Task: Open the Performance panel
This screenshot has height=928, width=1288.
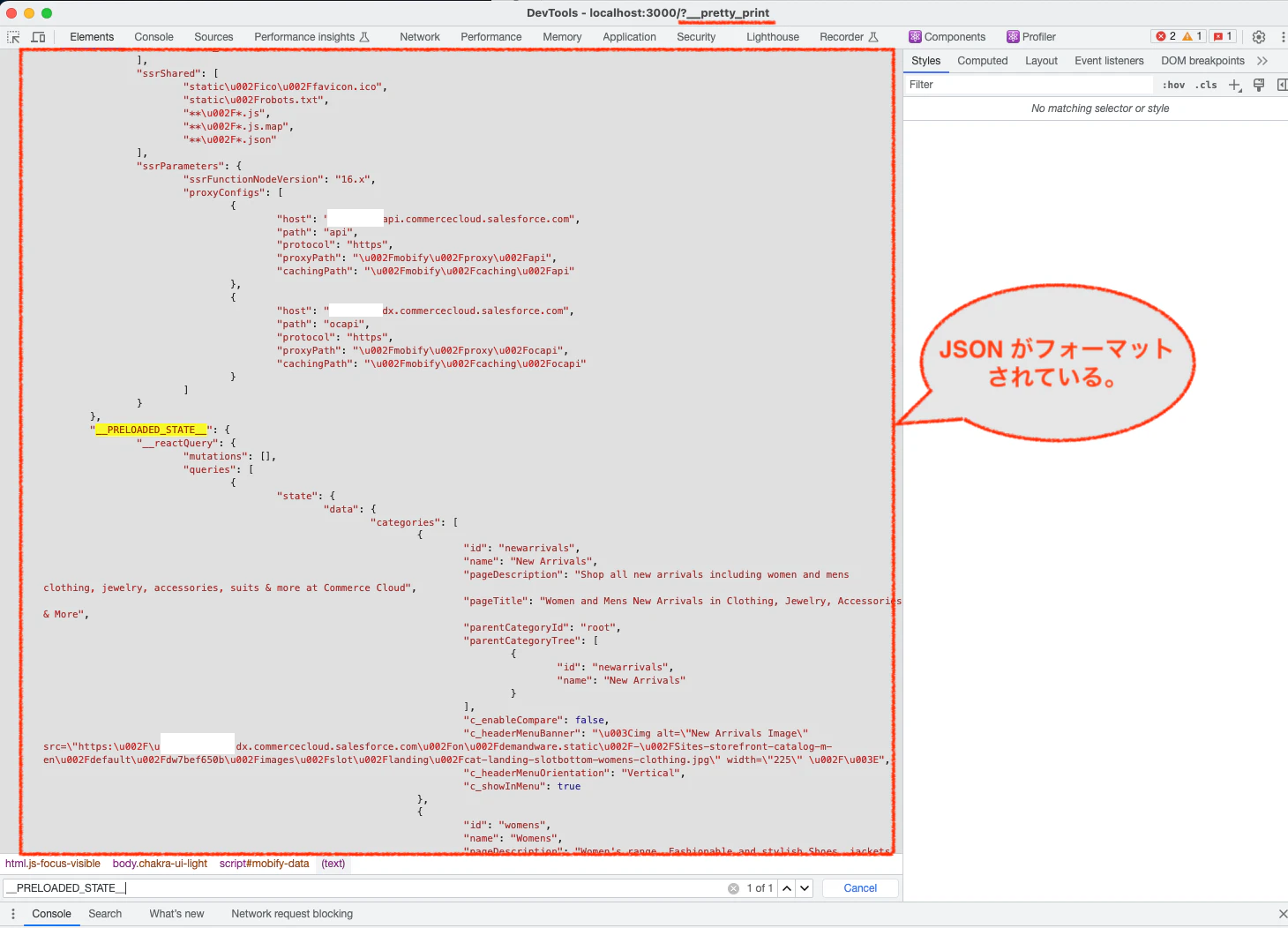Action: [x=491, y=37]
